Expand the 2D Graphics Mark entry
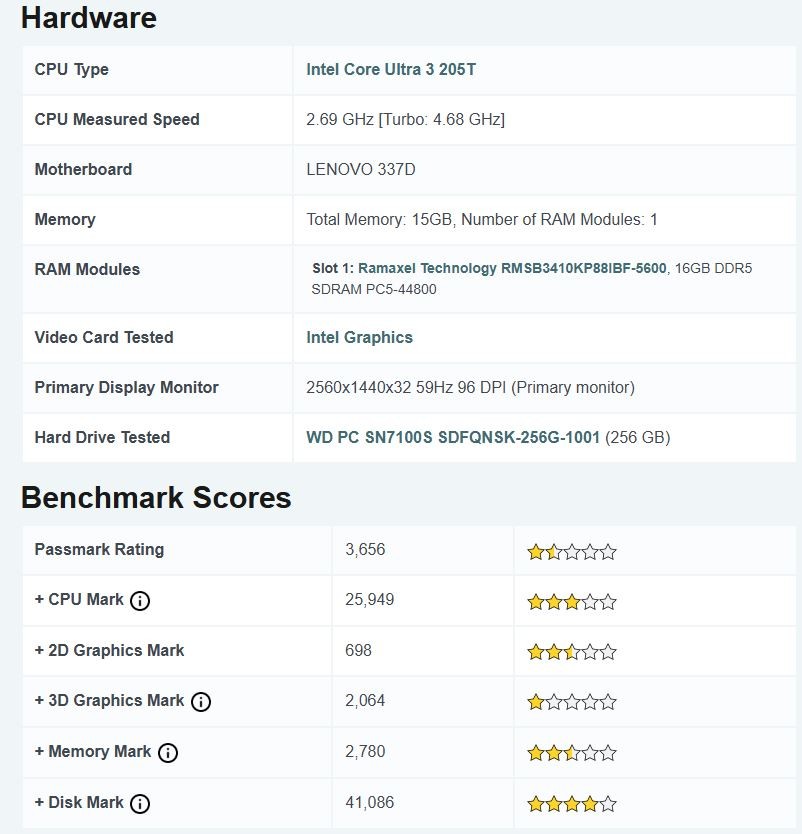Screen dimensions: 802x834 39,651
